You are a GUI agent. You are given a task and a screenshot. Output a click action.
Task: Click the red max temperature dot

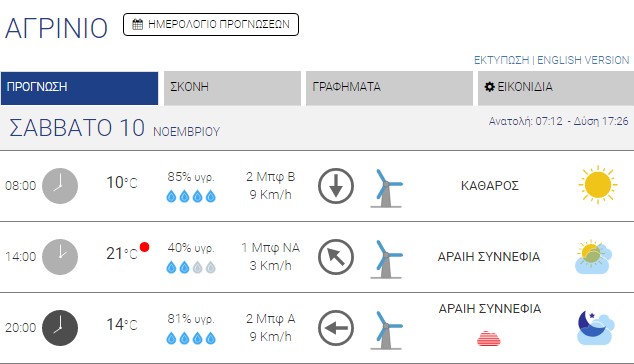[x=144, y=247]
